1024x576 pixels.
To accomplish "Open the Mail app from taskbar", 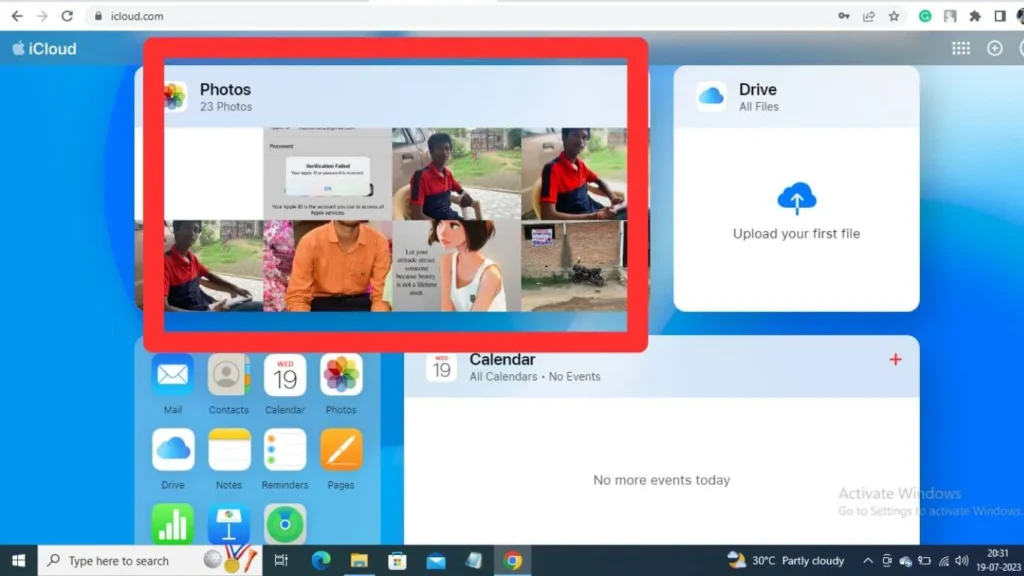I will pyautogui.click(x=436, y=560).
